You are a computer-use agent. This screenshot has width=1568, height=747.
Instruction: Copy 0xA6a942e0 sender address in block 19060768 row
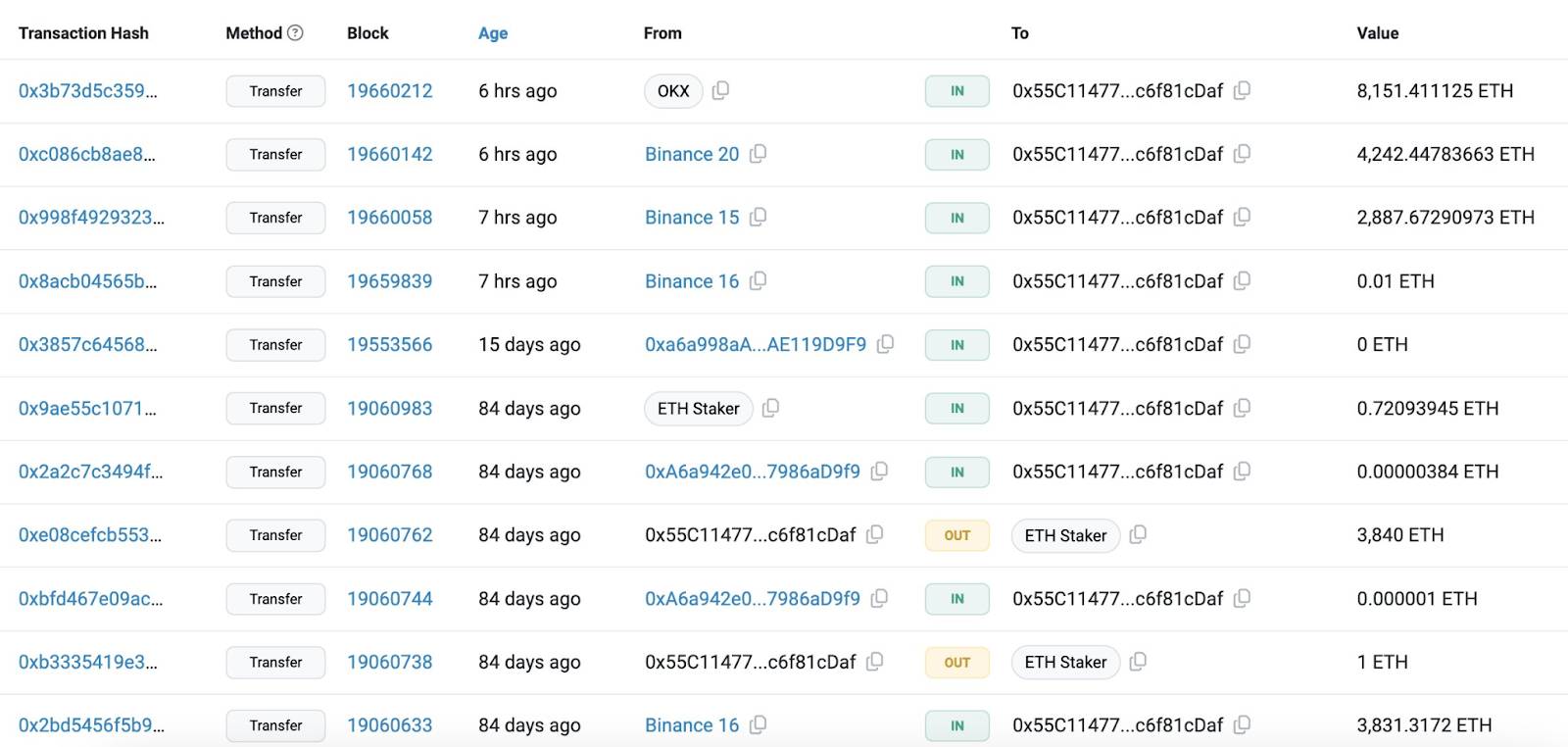pyautogui.click(x=879, y=472)
